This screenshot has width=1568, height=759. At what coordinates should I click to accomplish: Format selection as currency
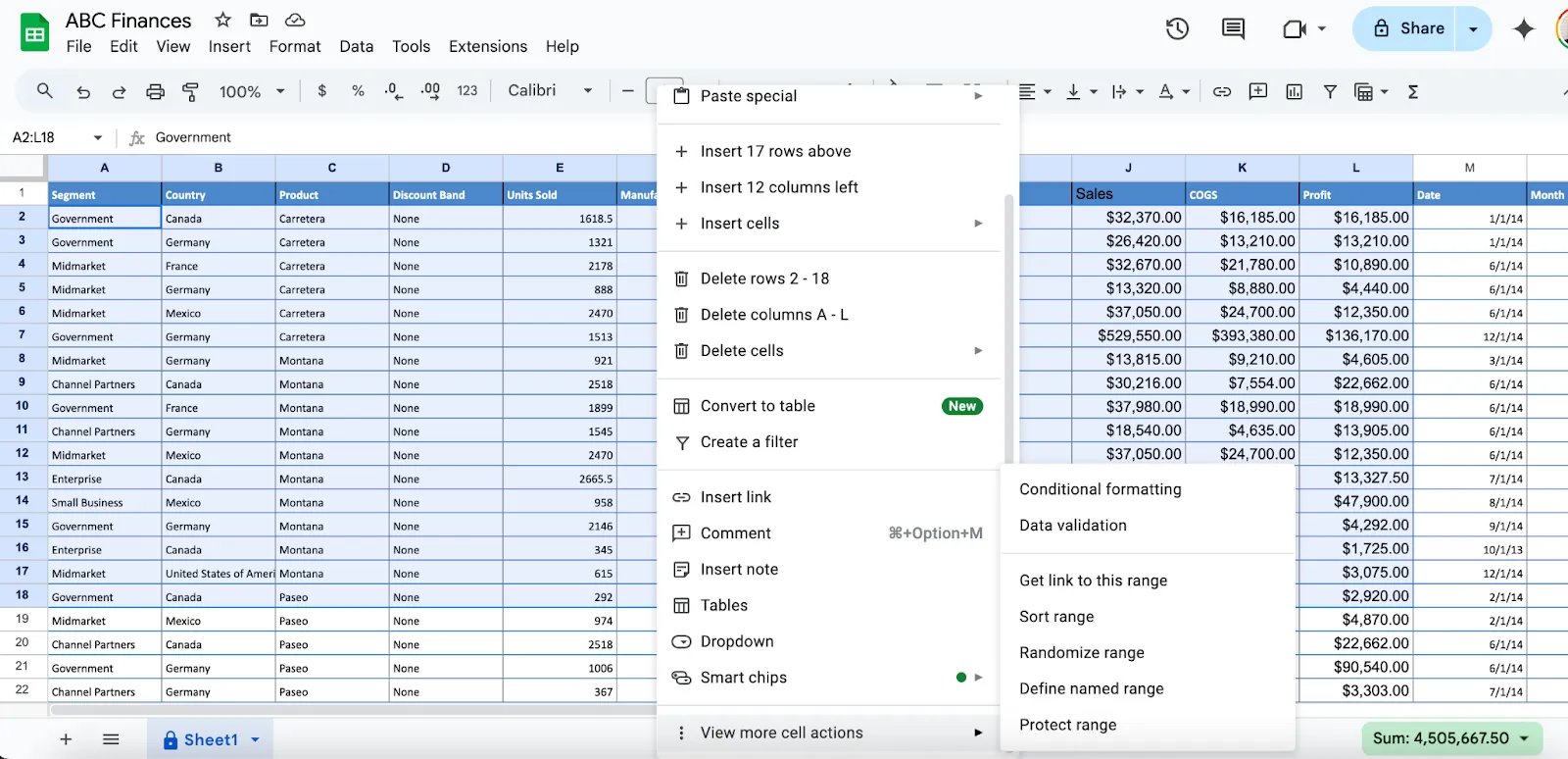(x=321, y=91)
